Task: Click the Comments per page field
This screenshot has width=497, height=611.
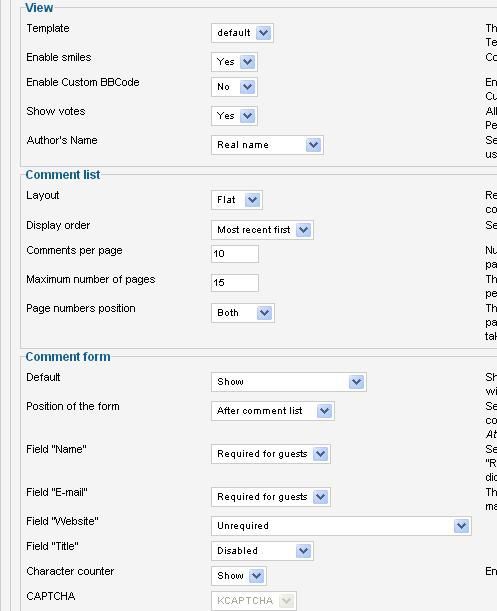Action: point(235,254)
